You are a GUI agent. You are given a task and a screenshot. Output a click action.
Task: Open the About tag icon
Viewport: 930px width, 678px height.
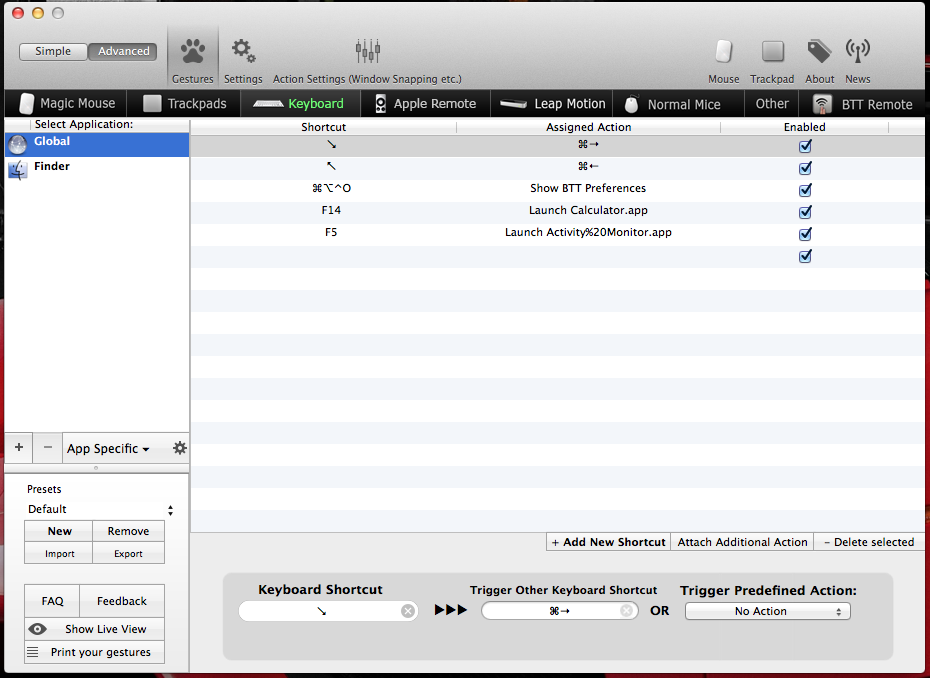819,52
